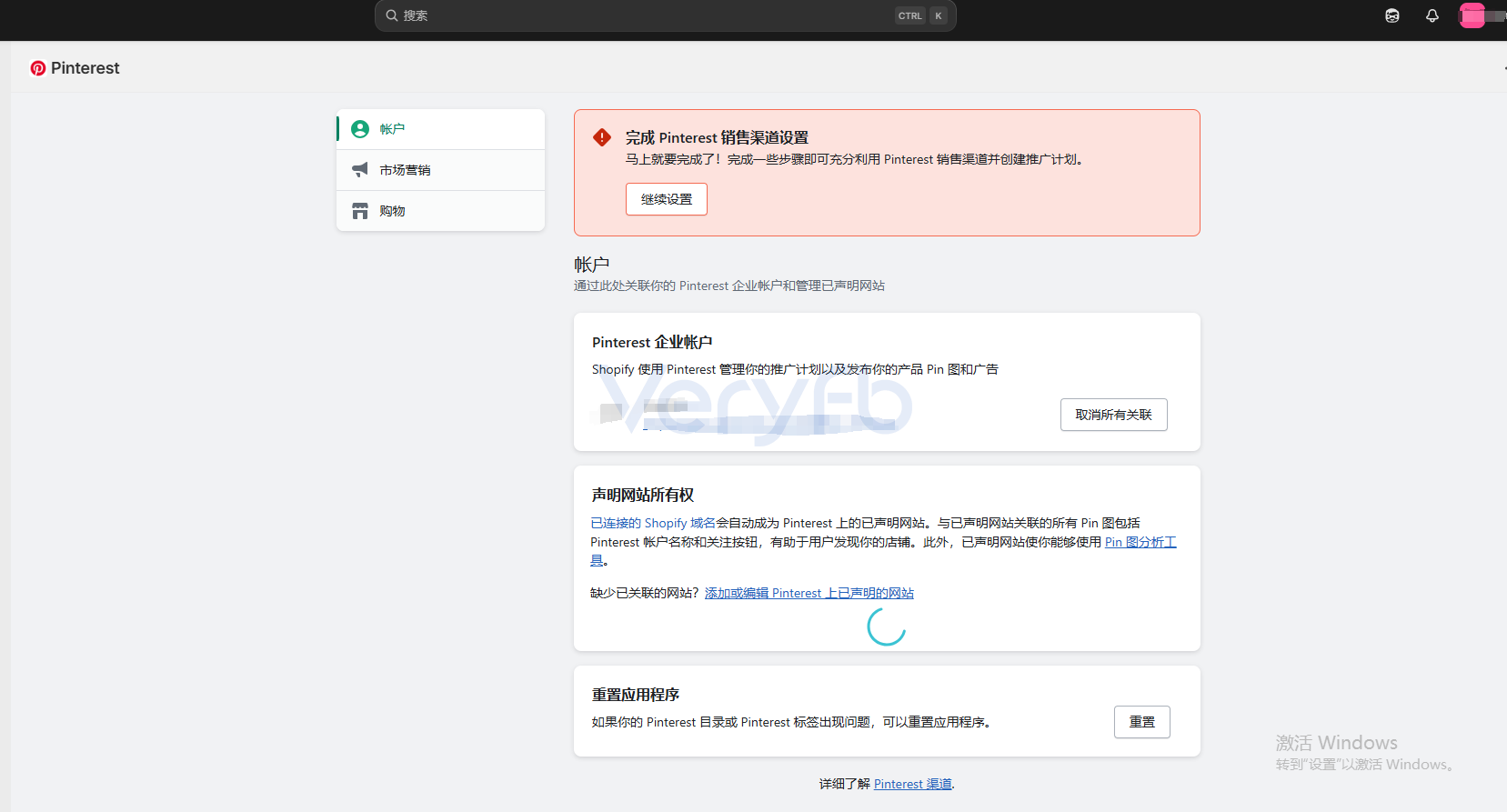This screenshot has width=1507, height=812.
Task: Click the K shortcut badge in search
Action: click(x=939, y=15)
